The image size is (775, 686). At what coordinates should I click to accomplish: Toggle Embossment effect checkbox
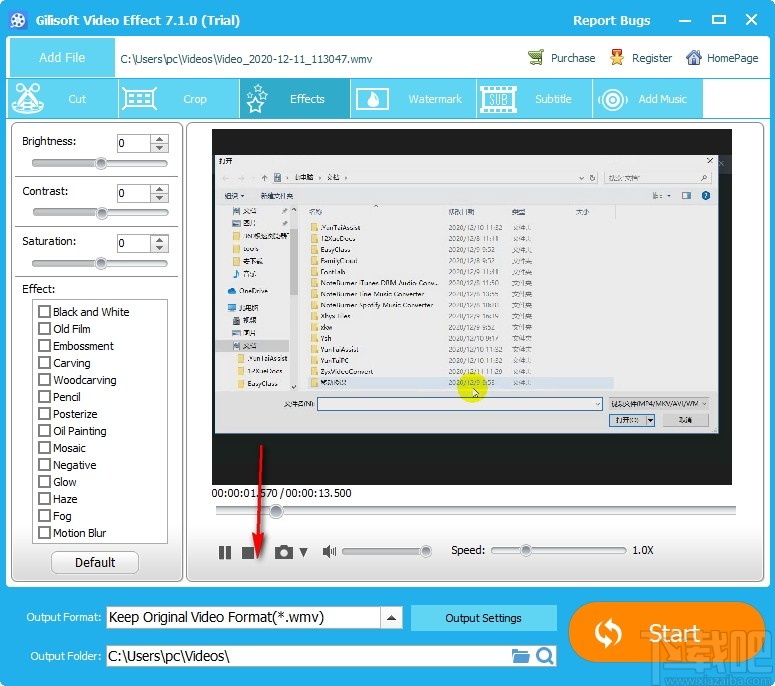click(x=44, y=345)
